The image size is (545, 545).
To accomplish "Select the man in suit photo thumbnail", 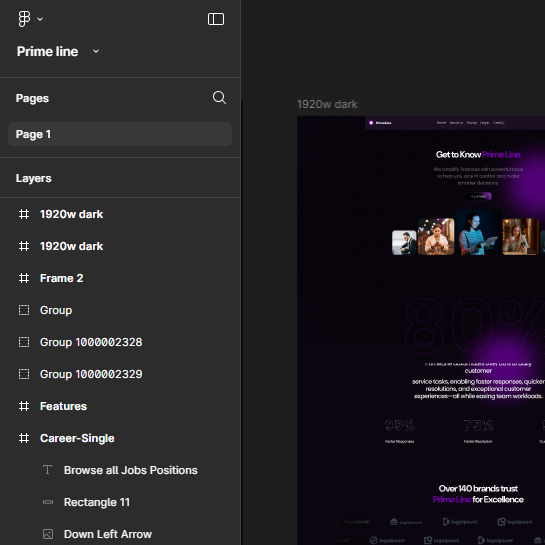I will (x=404, y=243).
